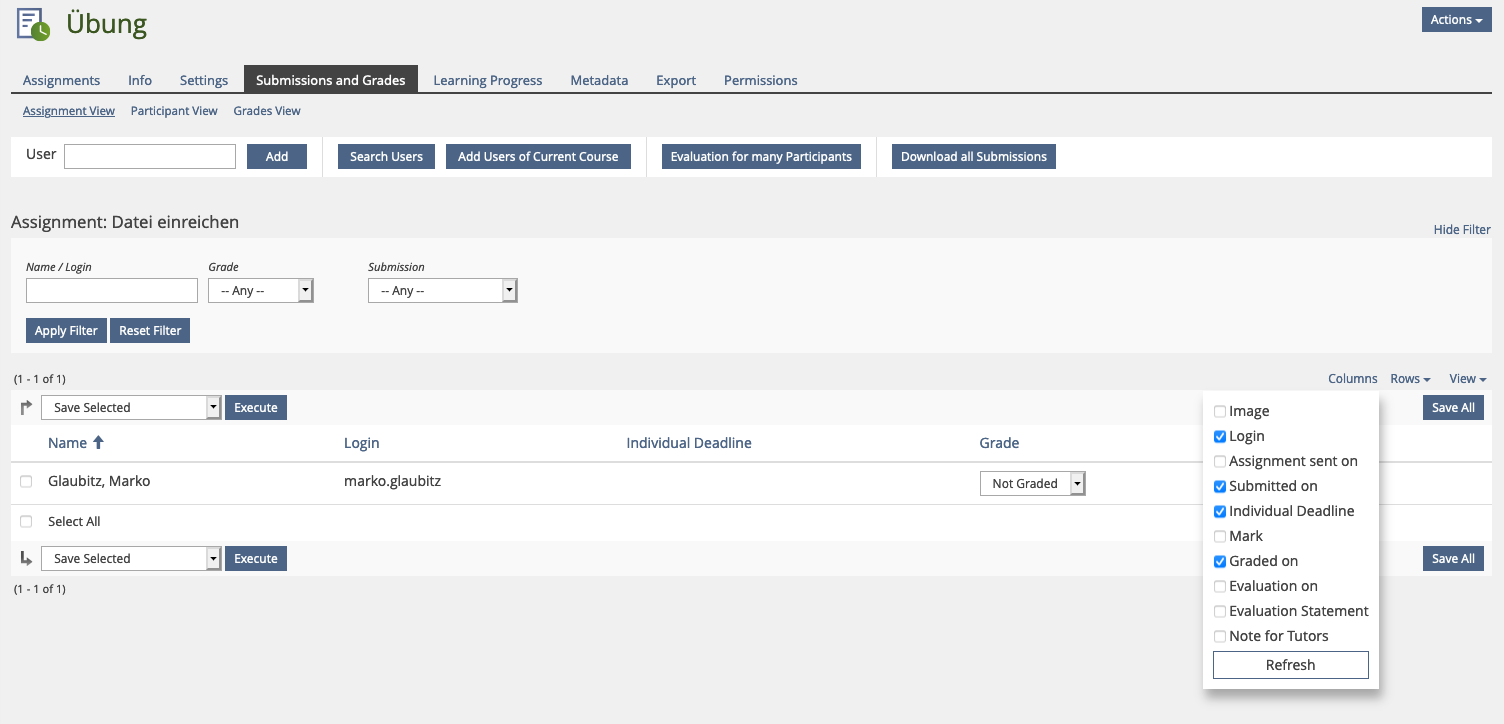The height and width of the screenshot is (724, 1504).
Task: Click the Übung exercise icon
Action: coord(33,24)
